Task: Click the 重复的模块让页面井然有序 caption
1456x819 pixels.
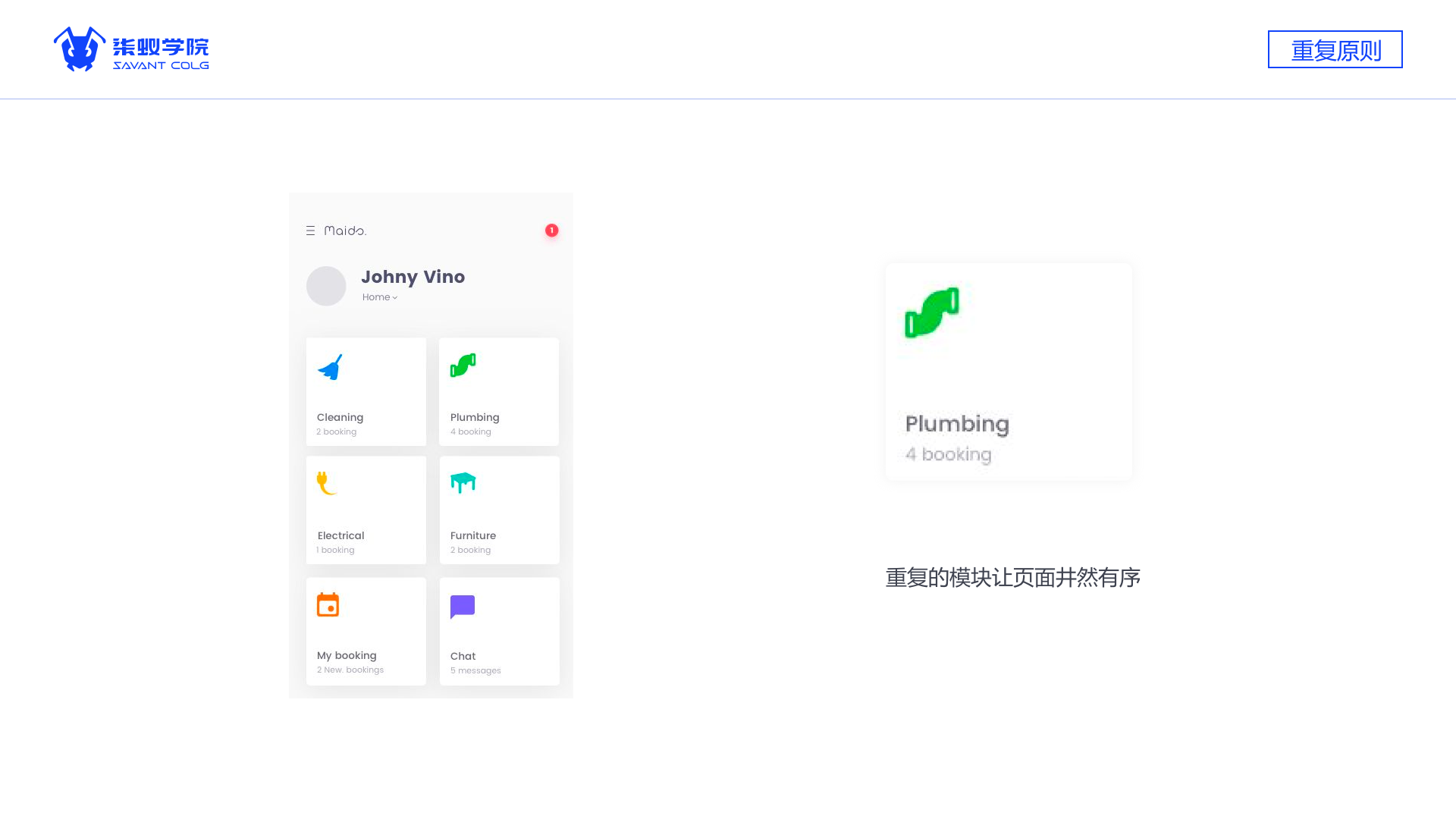Action: tap(1012, 578)
